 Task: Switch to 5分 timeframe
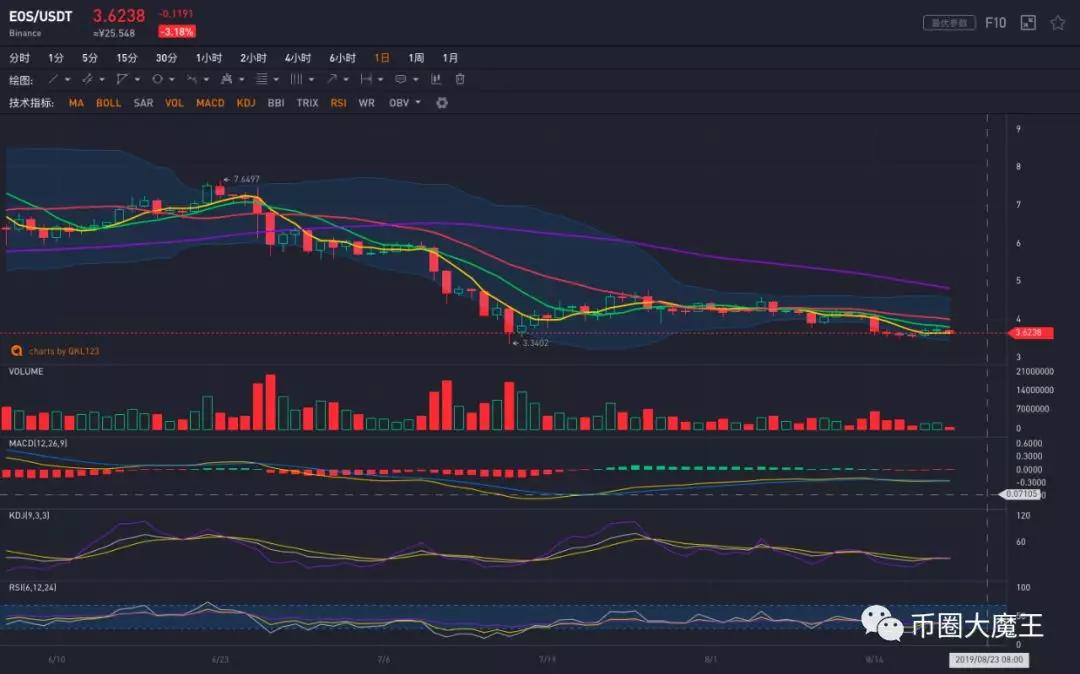(90, 58)
